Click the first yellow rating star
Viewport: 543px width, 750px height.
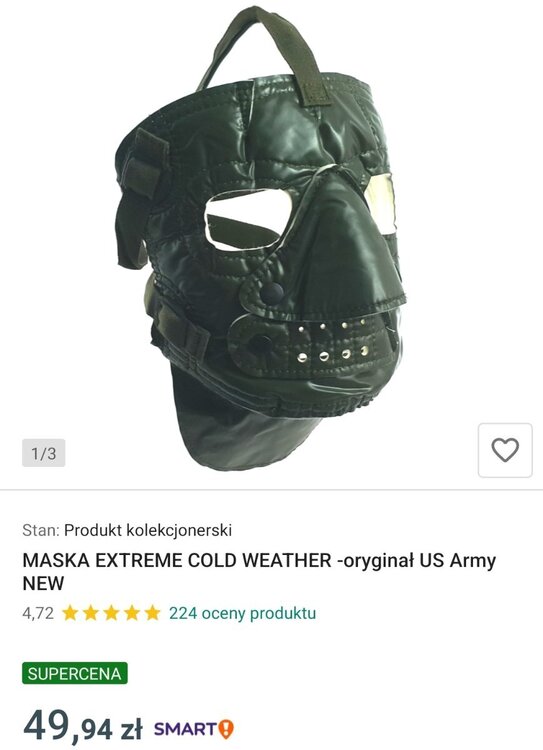tap(70, 613)
